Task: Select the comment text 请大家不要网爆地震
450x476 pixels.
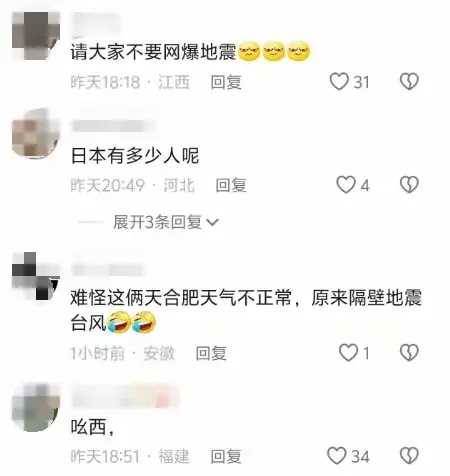Action: coord(153,52)
